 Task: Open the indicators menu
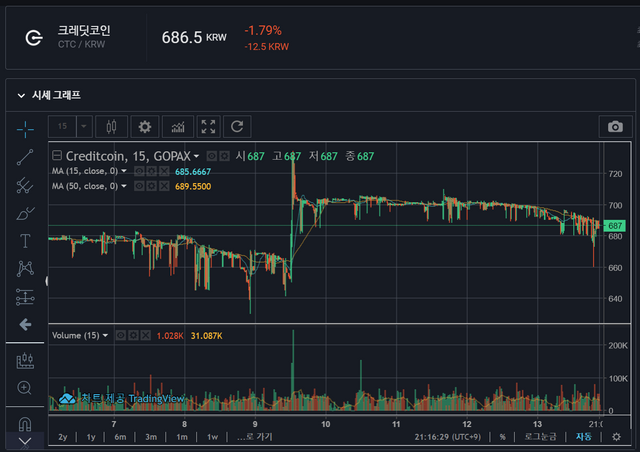click(178, 127)
